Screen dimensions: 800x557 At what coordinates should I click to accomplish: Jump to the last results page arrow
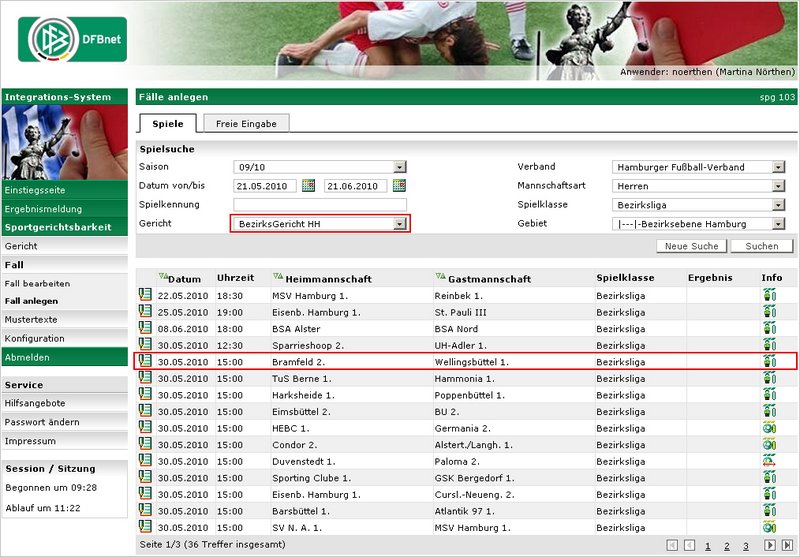click(787, 545)
